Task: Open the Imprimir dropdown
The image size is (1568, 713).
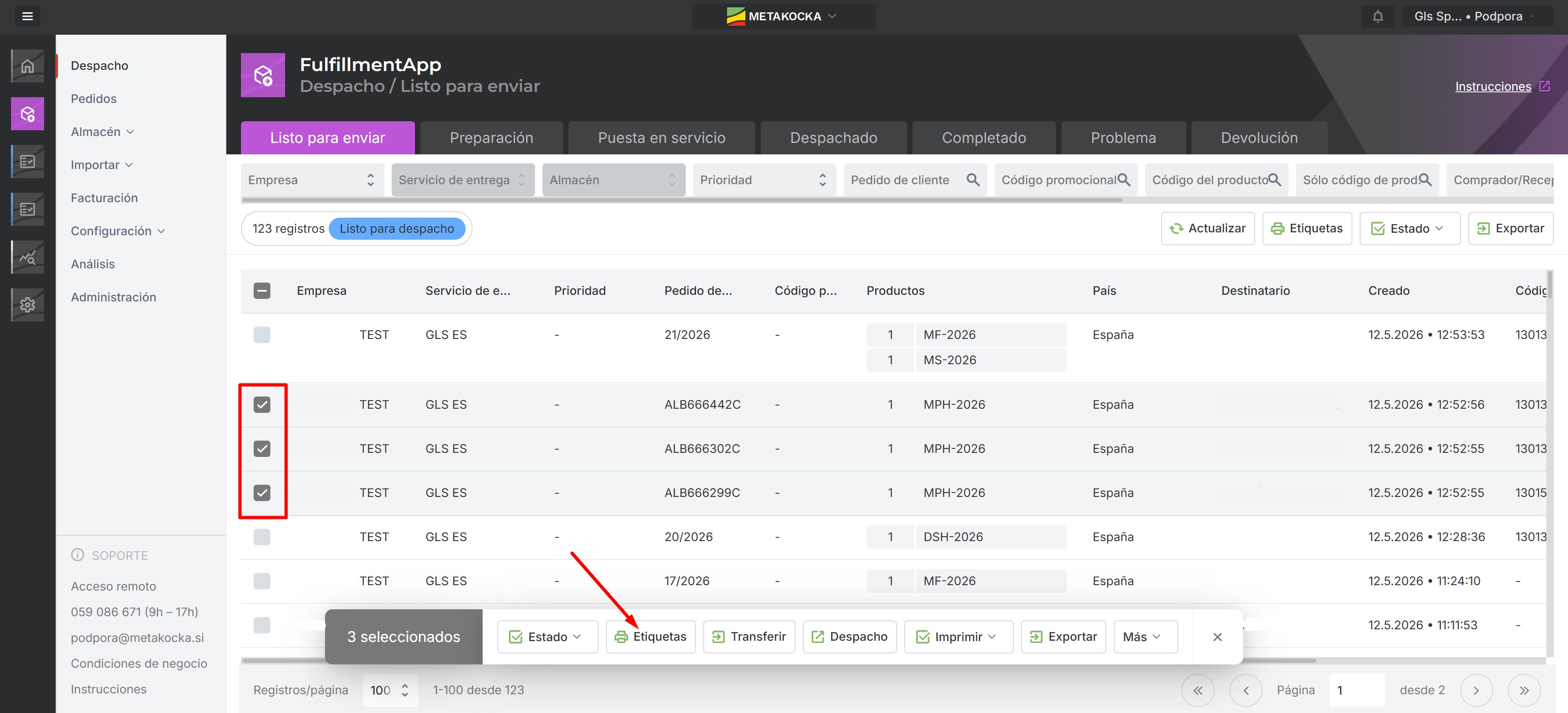Action: 958,637
